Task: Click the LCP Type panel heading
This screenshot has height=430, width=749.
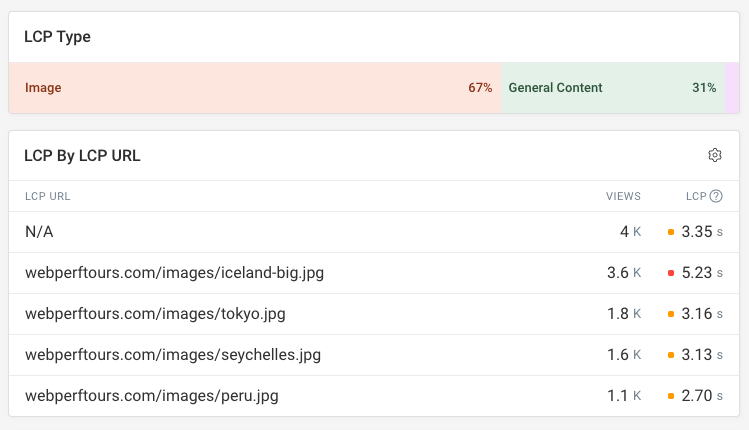Action: [58, 37]
